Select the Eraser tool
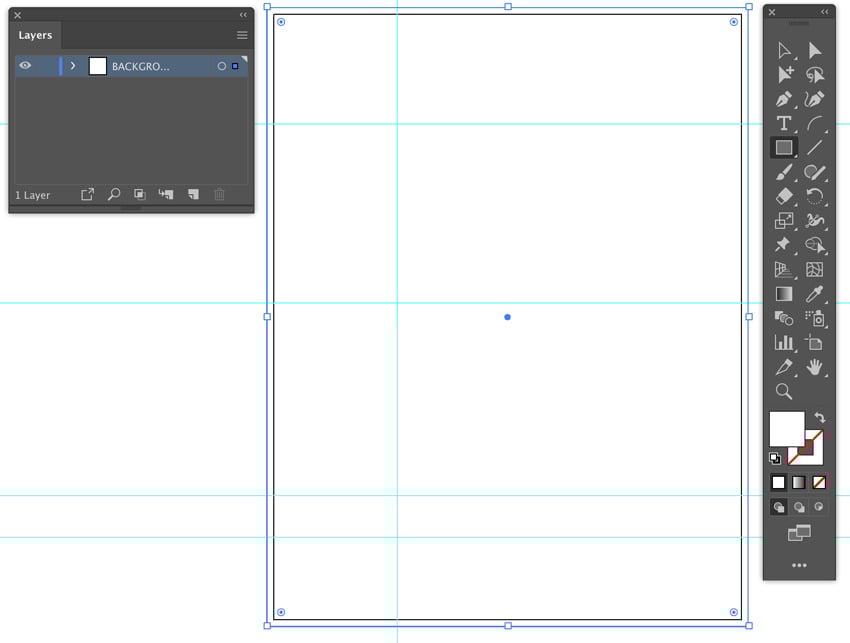Screen dimensions: 850x643 784,196
